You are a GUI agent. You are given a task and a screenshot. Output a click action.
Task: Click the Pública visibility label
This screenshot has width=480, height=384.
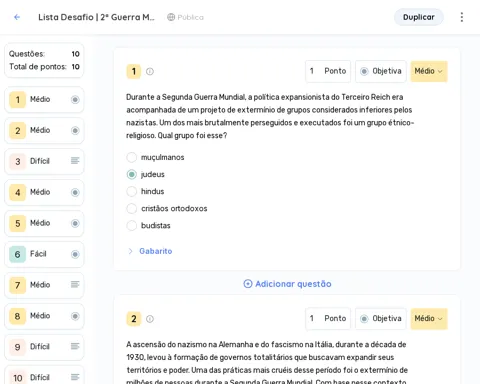pos(190,17)
